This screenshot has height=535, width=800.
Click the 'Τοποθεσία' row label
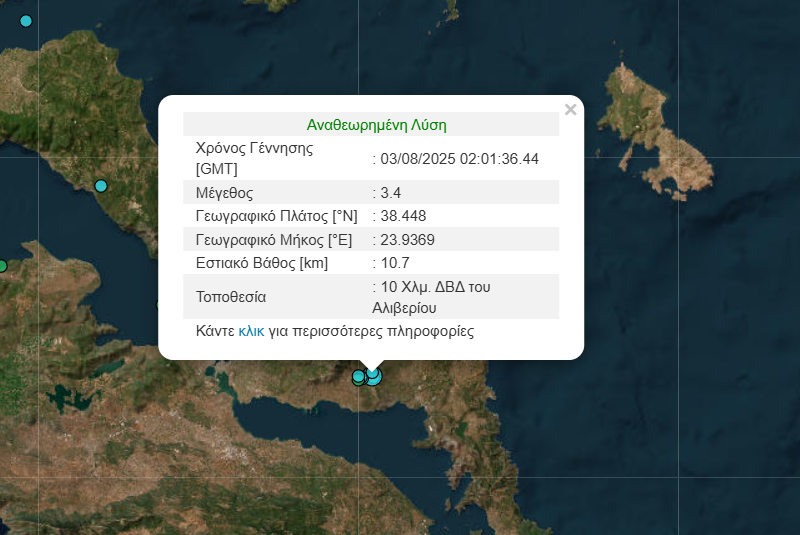(x=231, y=297)
